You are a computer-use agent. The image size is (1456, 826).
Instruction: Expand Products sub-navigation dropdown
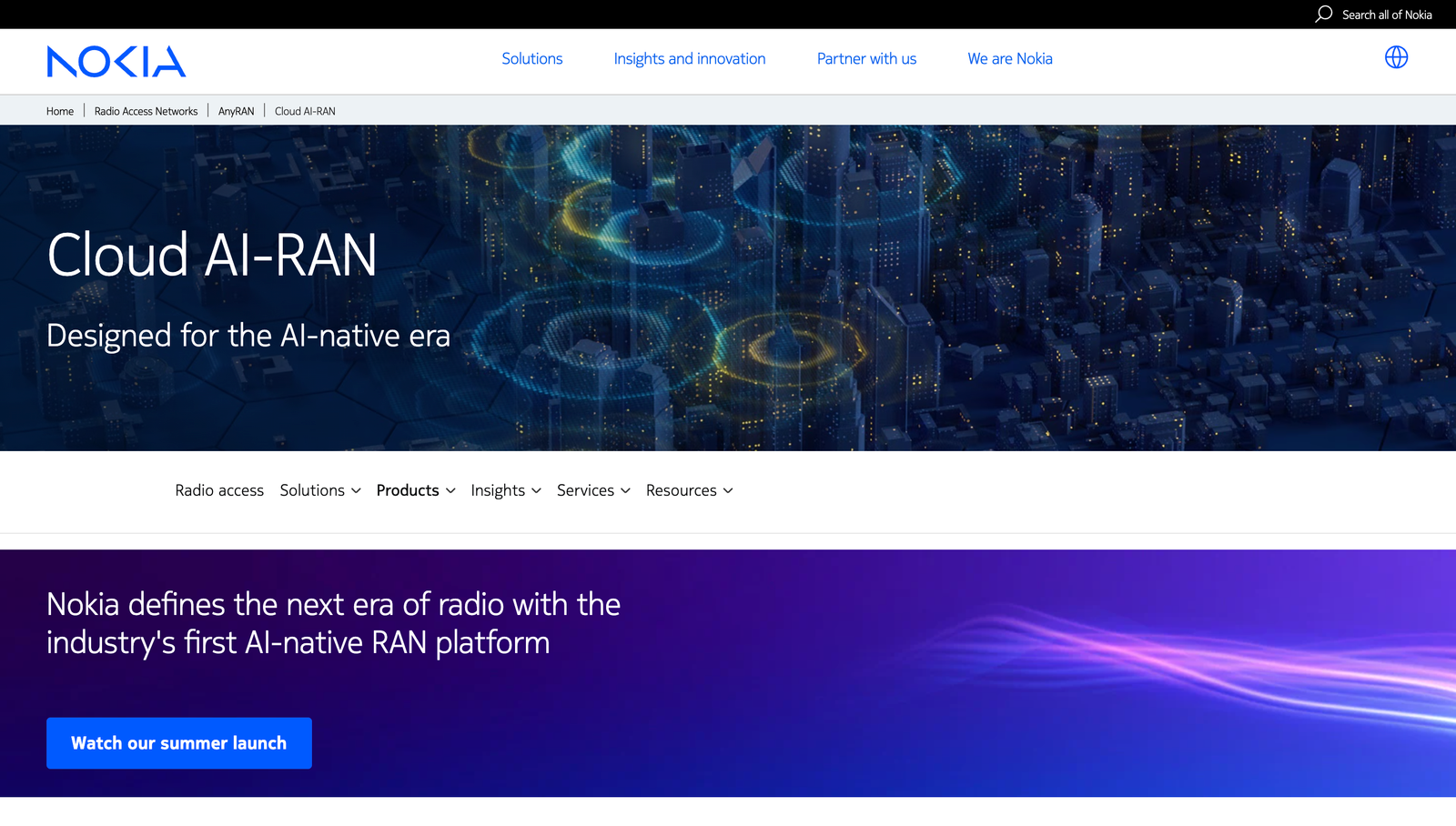coord(416,490)
